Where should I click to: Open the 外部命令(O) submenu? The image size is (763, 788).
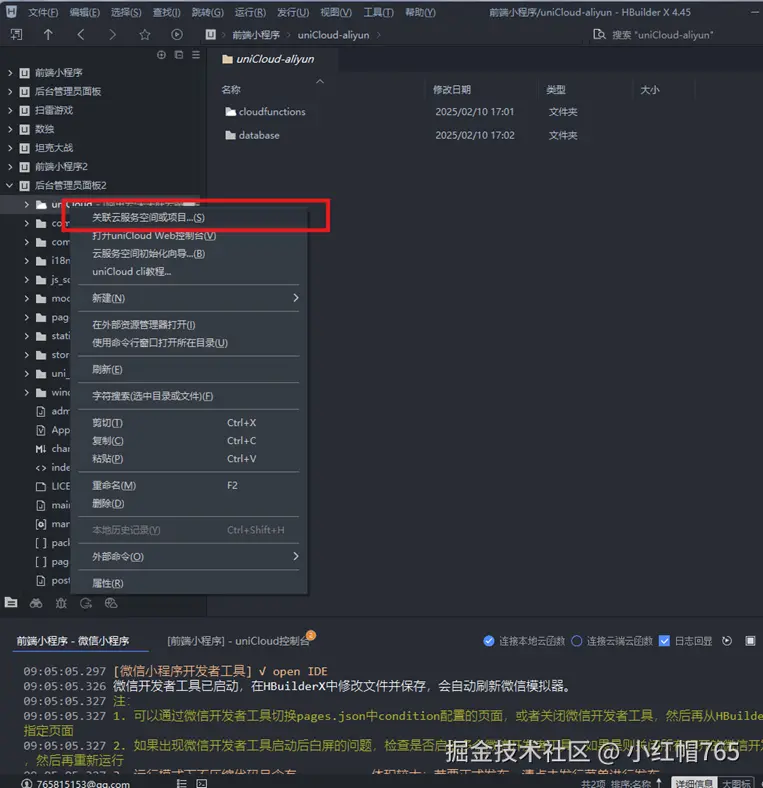[189, 556]
